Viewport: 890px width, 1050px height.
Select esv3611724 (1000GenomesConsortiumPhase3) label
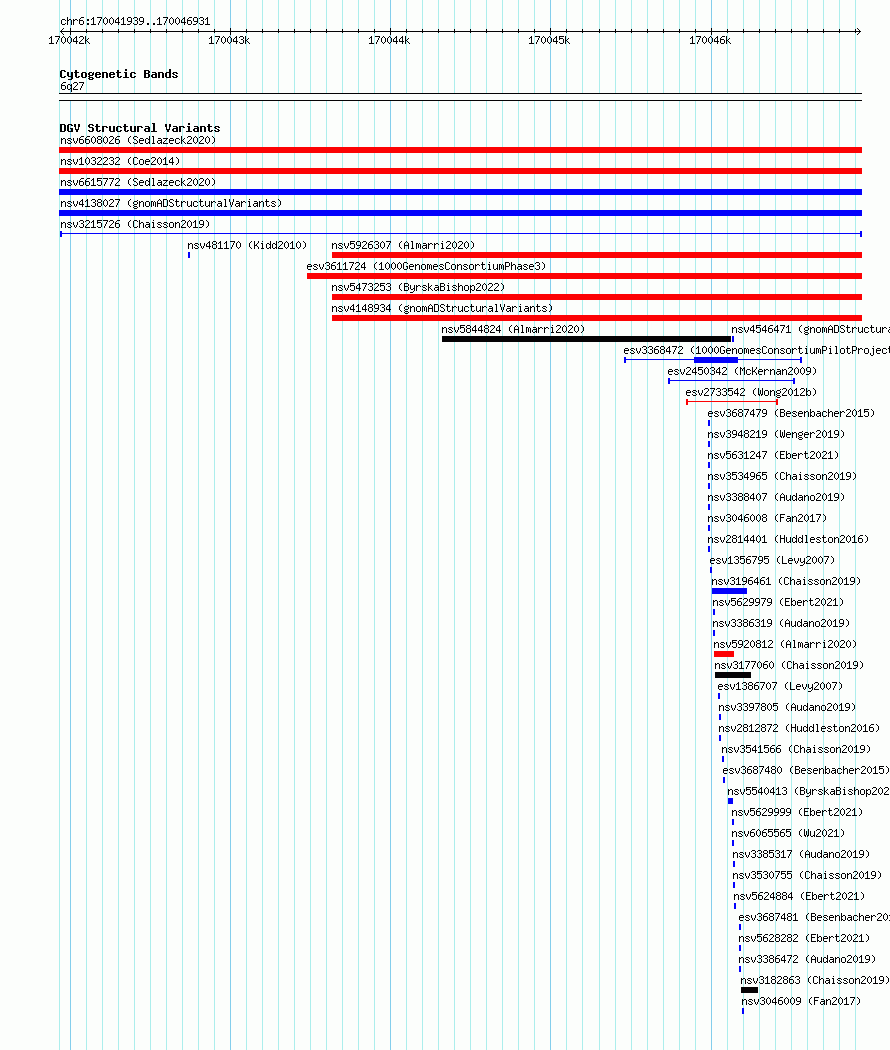click(x=426, y=267)
